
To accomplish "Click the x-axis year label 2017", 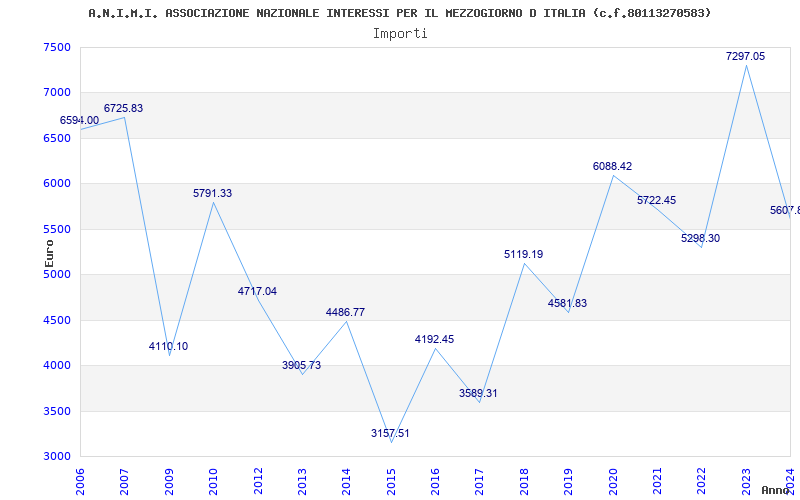I will point(480,481).
